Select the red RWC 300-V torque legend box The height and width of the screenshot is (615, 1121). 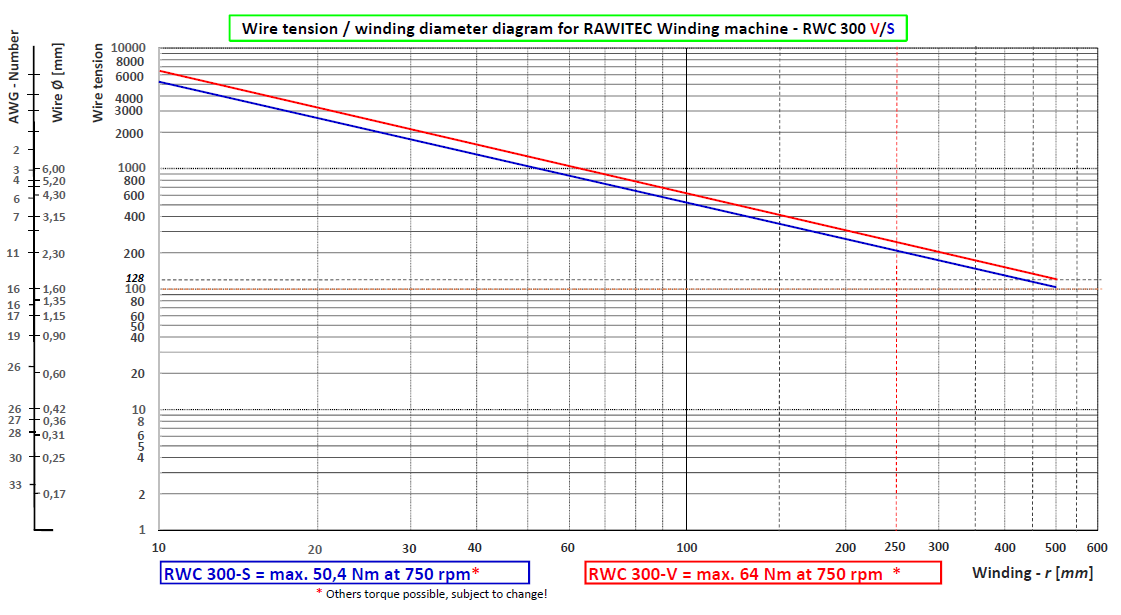(763, 573)
